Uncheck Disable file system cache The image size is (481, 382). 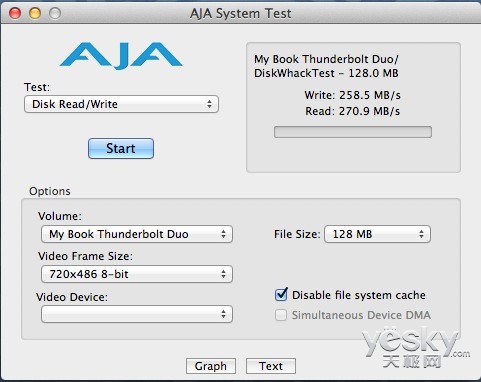(281, 295)
